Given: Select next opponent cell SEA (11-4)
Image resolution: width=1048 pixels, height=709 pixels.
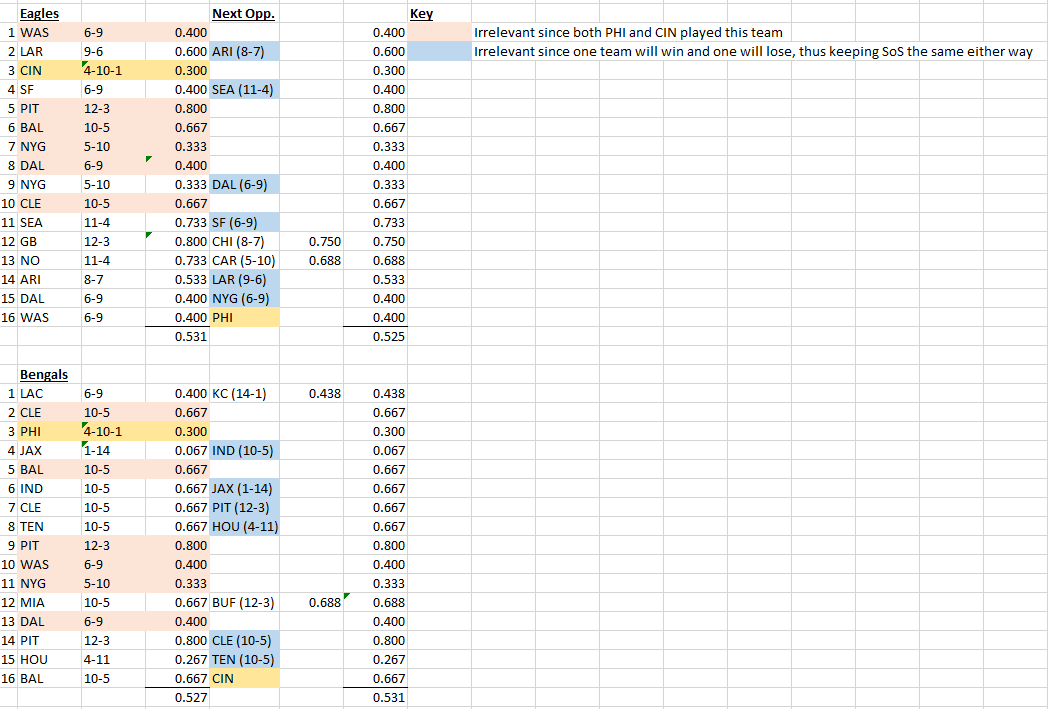Looking at the screenshot, I should tap(244, 90).
